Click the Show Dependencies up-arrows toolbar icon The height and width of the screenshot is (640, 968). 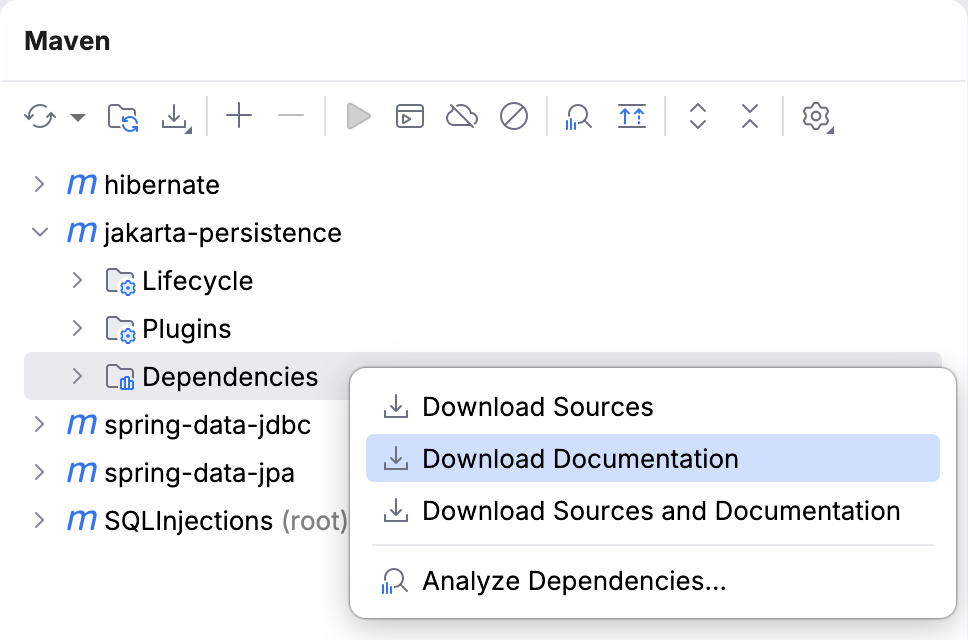632,116
